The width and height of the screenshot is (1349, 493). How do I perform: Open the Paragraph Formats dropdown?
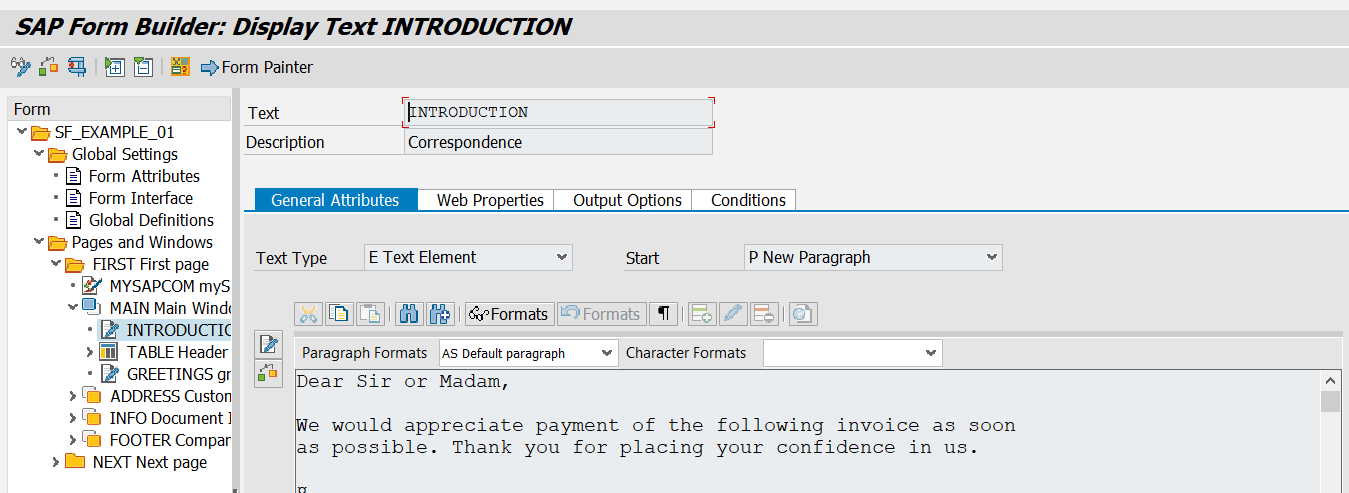point(528,353)
